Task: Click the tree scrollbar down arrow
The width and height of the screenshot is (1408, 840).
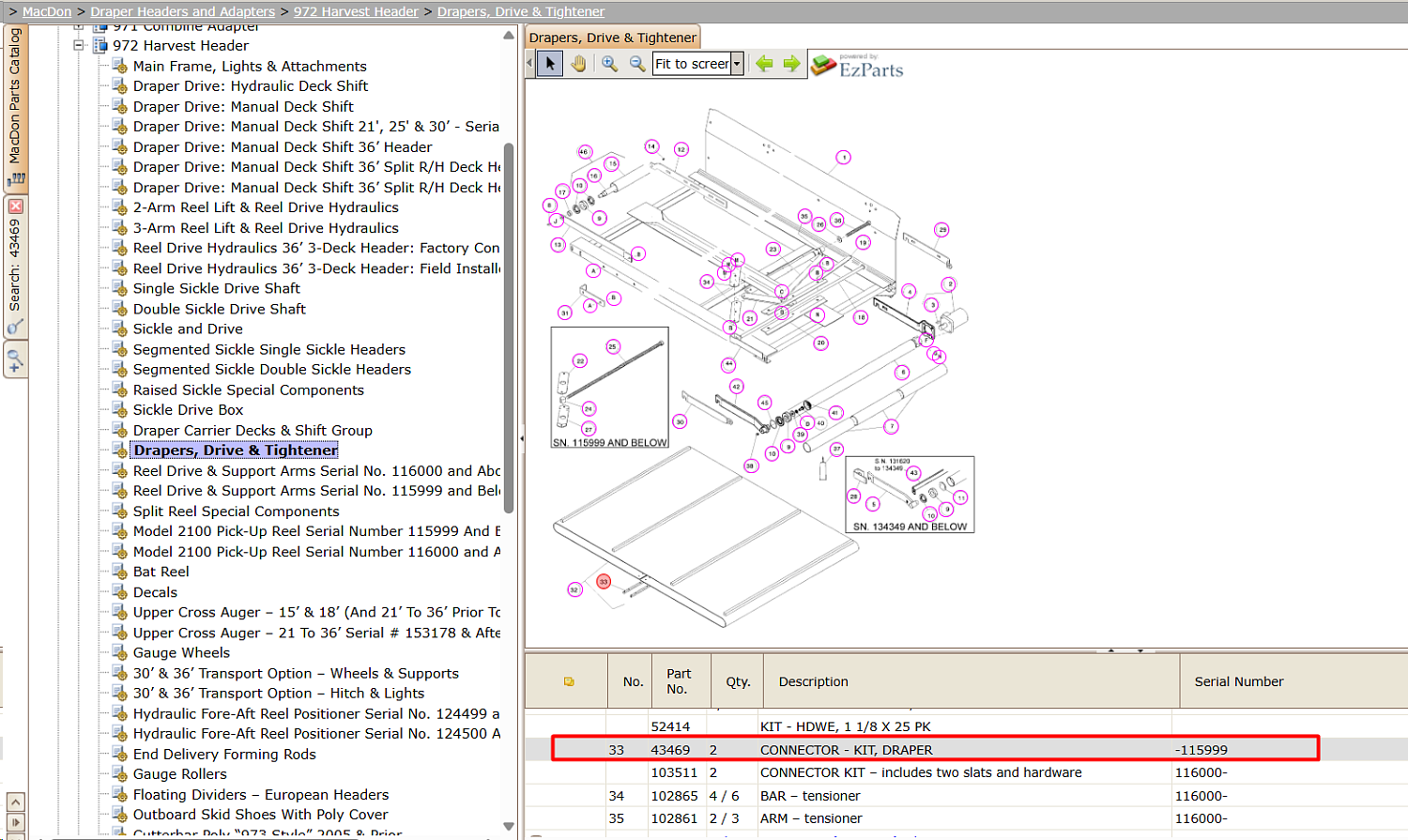Action: (x=509, y=827)
